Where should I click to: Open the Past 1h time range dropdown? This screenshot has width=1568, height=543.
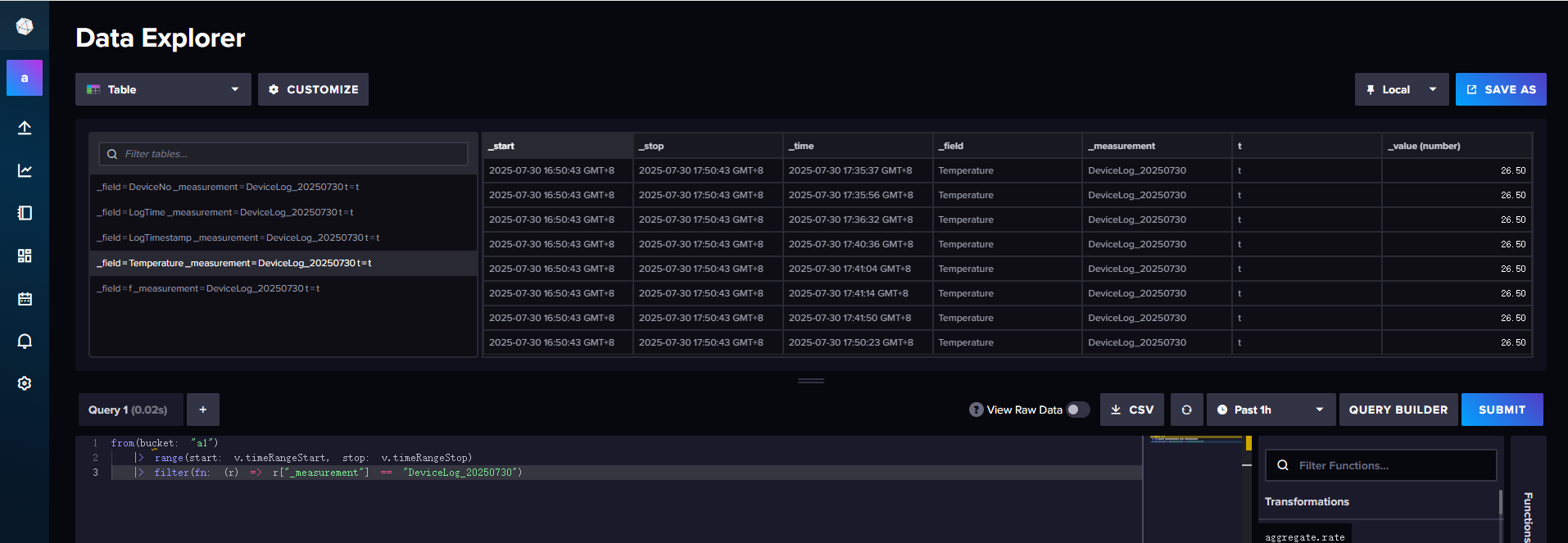1271,410
